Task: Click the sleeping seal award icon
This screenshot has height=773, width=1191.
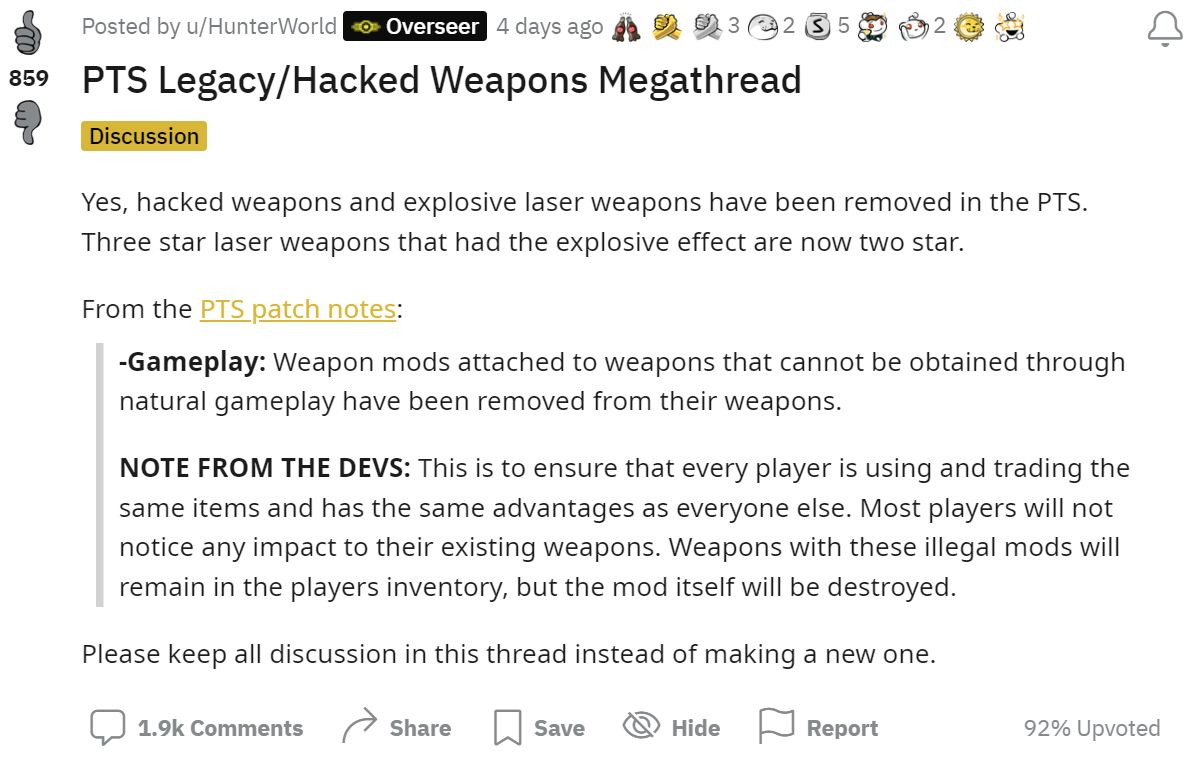Action: 763,27
